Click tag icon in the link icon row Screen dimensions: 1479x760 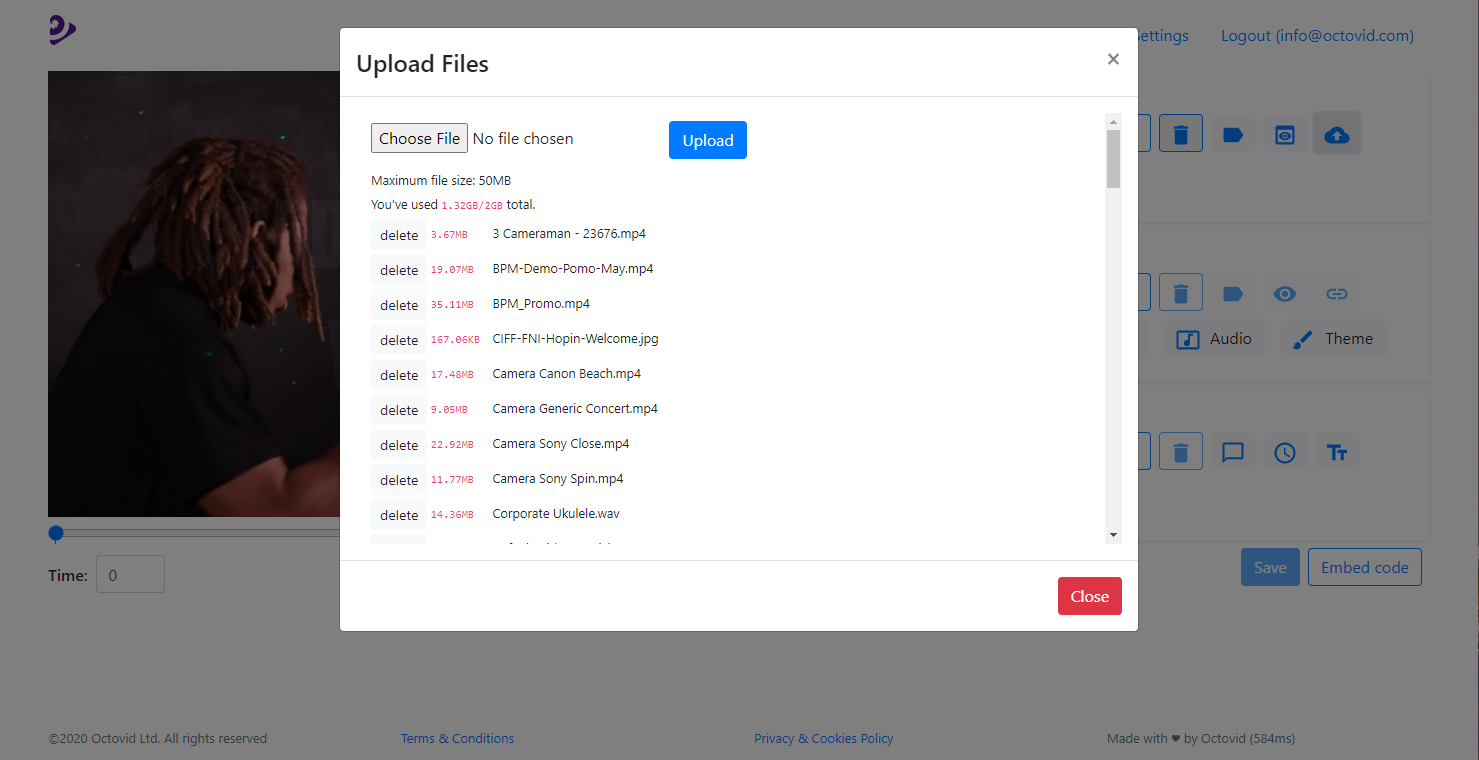pos(1233,293)
